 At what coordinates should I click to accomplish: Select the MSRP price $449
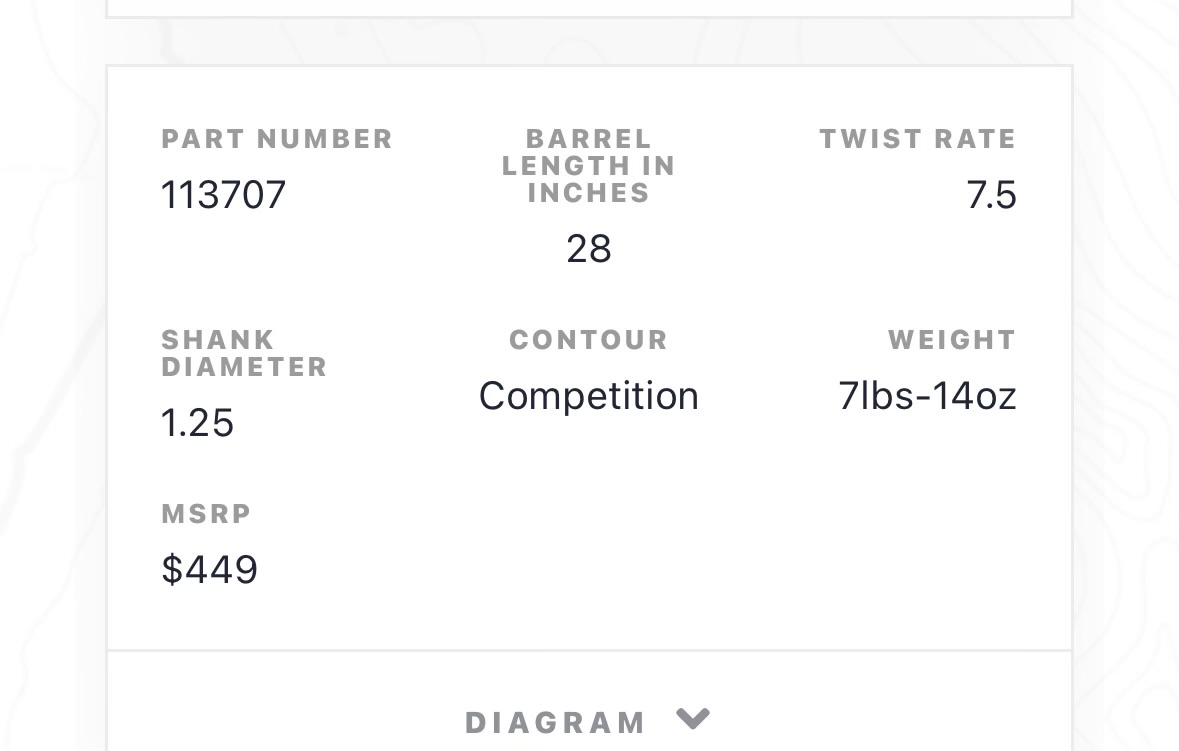coord(210,569)
